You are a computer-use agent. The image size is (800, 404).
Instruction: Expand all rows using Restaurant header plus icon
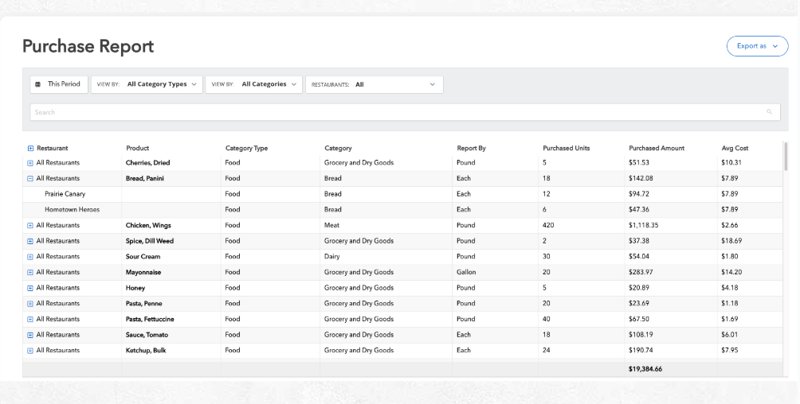pyautogui.click(x=30, y=148)
